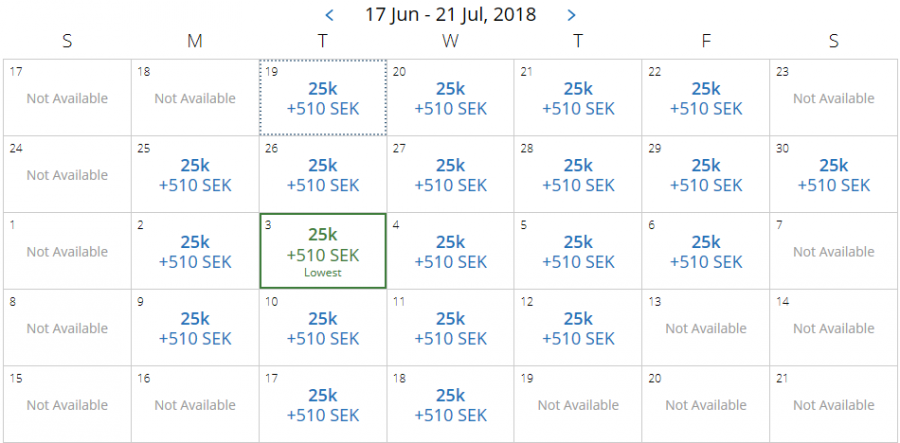Pick July 9 Monday fare
This screenshot has width=900, height=443.
(195, 328)
